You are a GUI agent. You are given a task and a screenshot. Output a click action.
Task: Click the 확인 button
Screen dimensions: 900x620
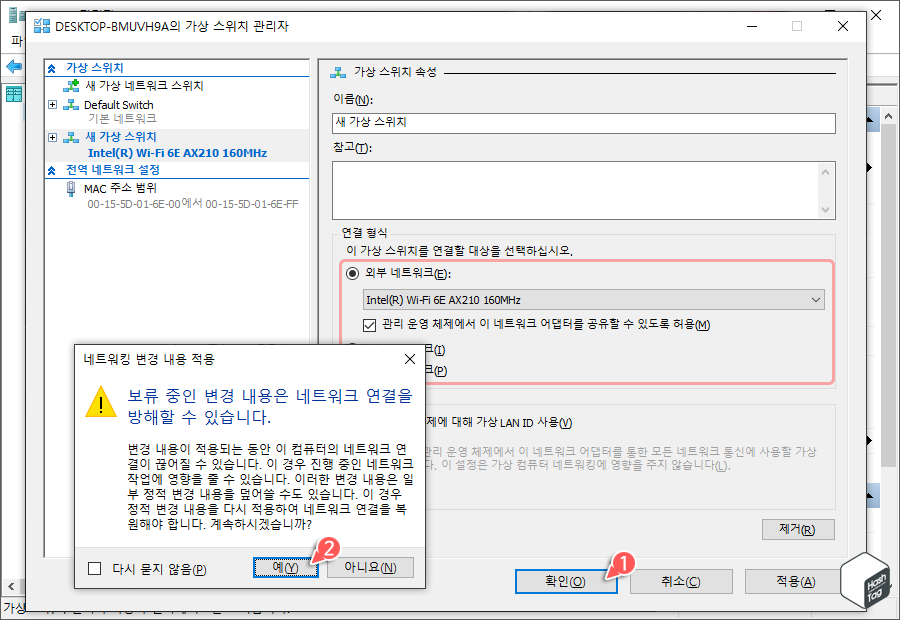pos(565,581)
